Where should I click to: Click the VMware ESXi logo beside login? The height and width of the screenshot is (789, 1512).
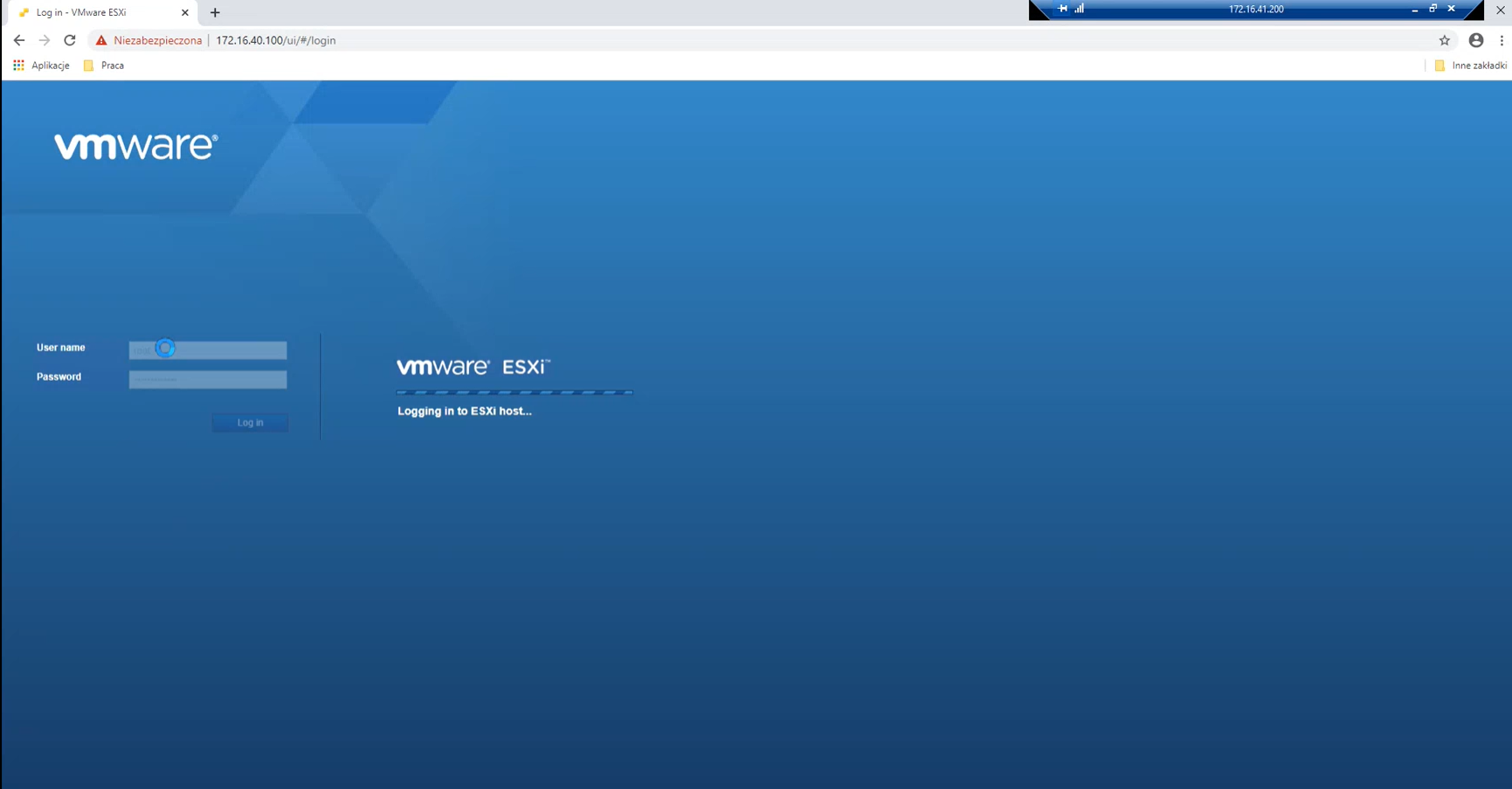pyautogui.click(x=473, y=366)
